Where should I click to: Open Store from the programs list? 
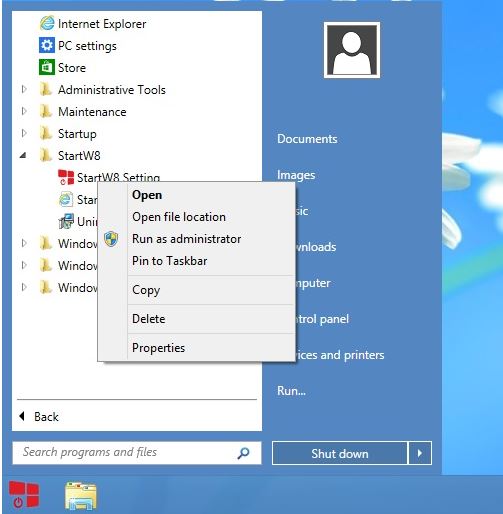(x=72, y=68)
